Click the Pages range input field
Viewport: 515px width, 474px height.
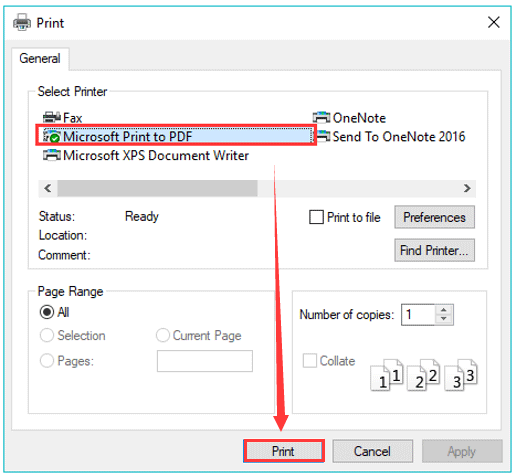[x=205, y=361]
